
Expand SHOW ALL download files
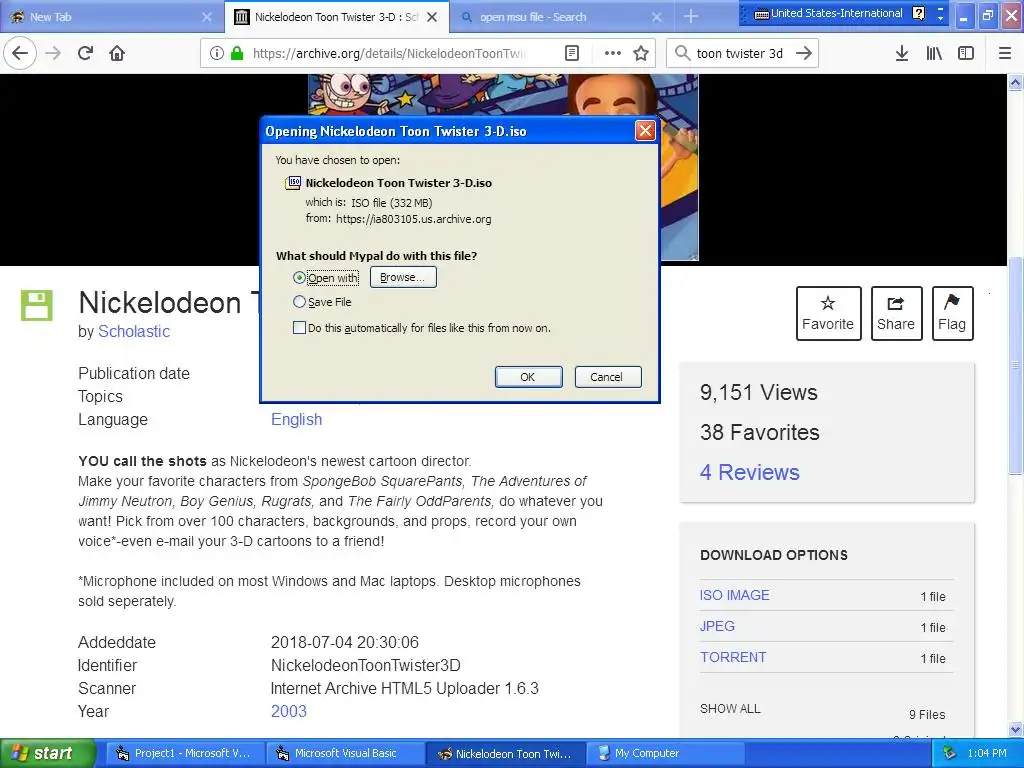[x=730, y=709]
